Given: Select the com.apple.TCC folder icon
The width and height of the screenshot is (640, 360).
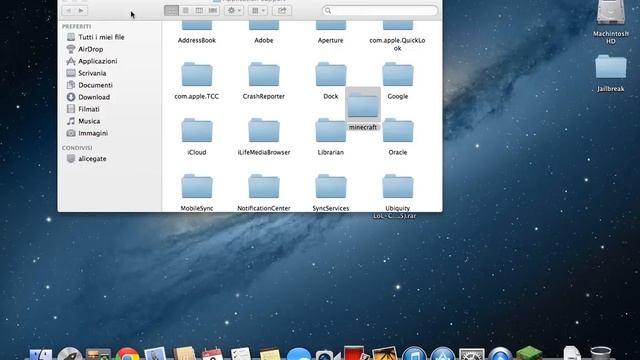Looking at the screenshot, I should tap(197, 75).
